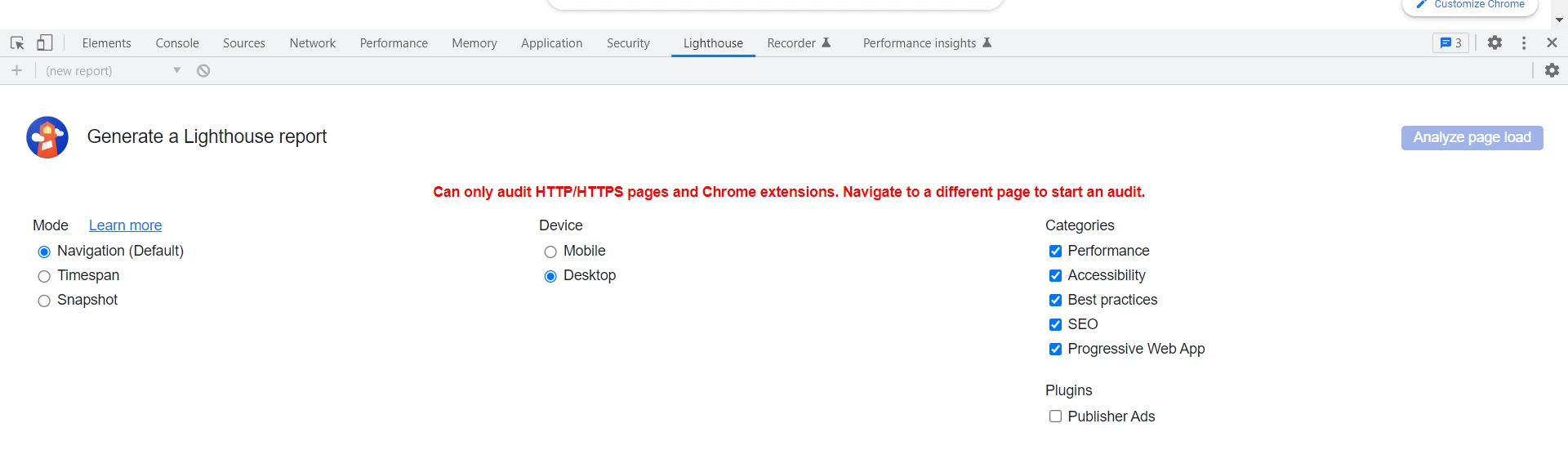Image resolution: width=1568 pixels, height=459 pixels.
Task: Click the Device heading
Action: pos(561,225)
